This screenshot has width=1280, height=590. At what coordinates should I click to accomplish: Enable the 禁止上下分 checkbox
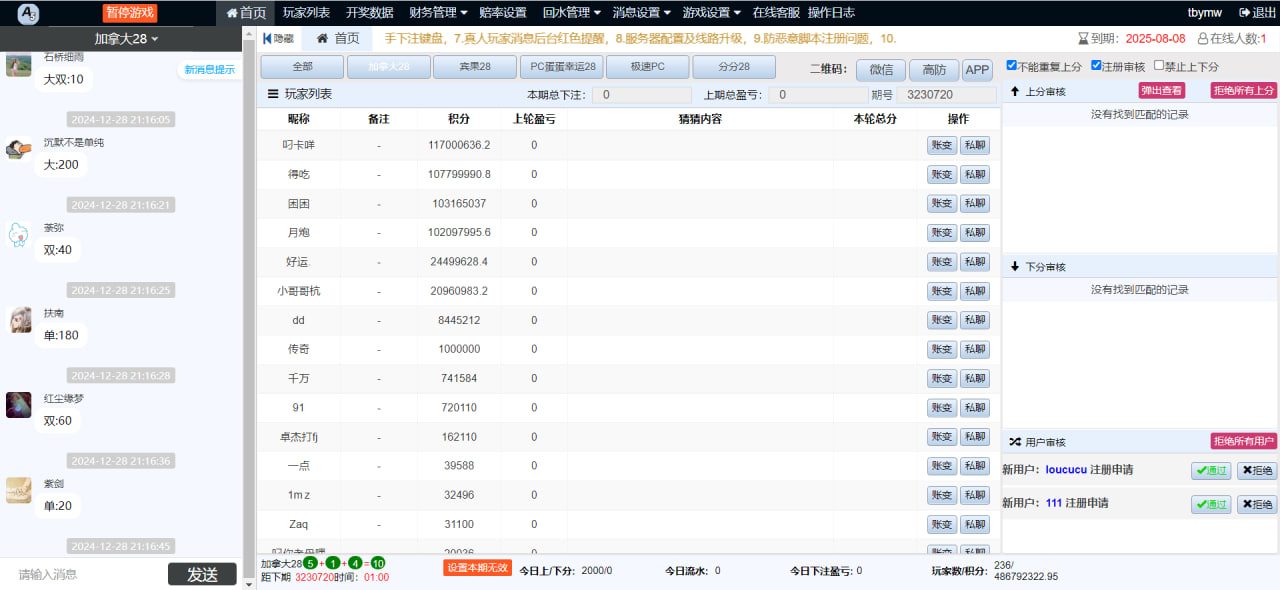(1159, 66)
